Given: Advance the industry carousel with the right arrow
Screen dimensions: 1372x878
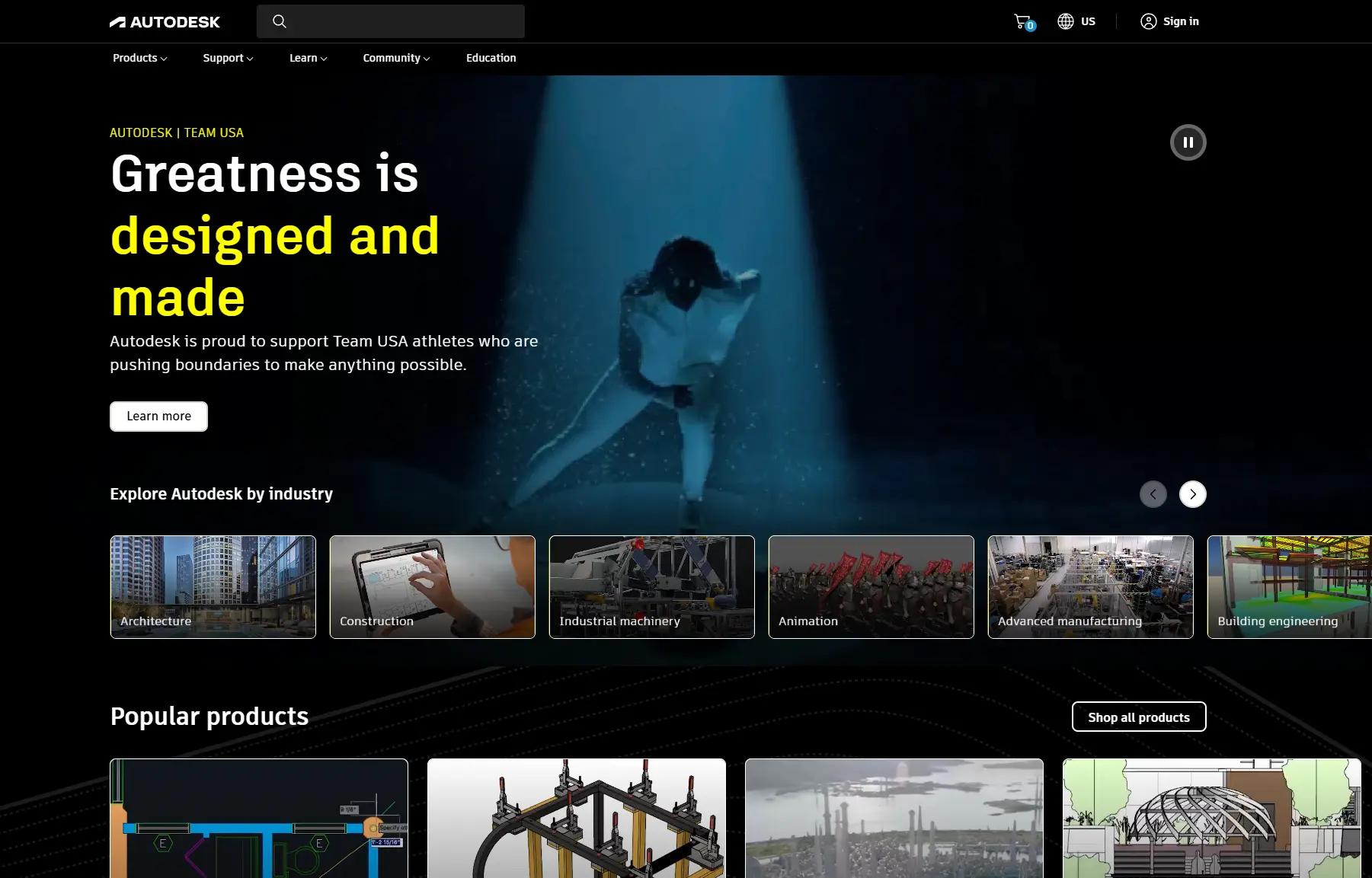Looking at the screenshot, I should [1192, 494].
